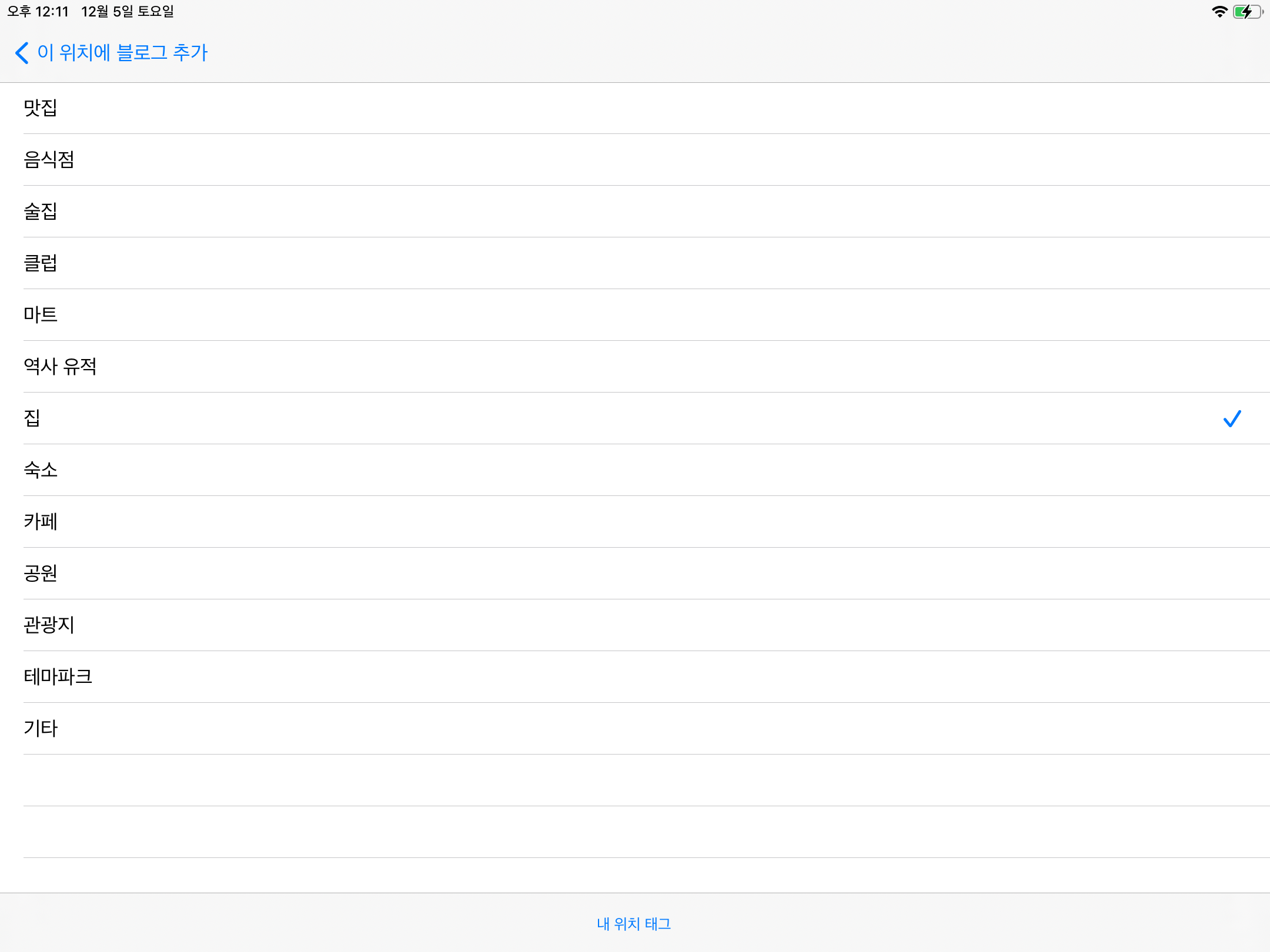Tap the blue checkmark next to 집

1232,418
